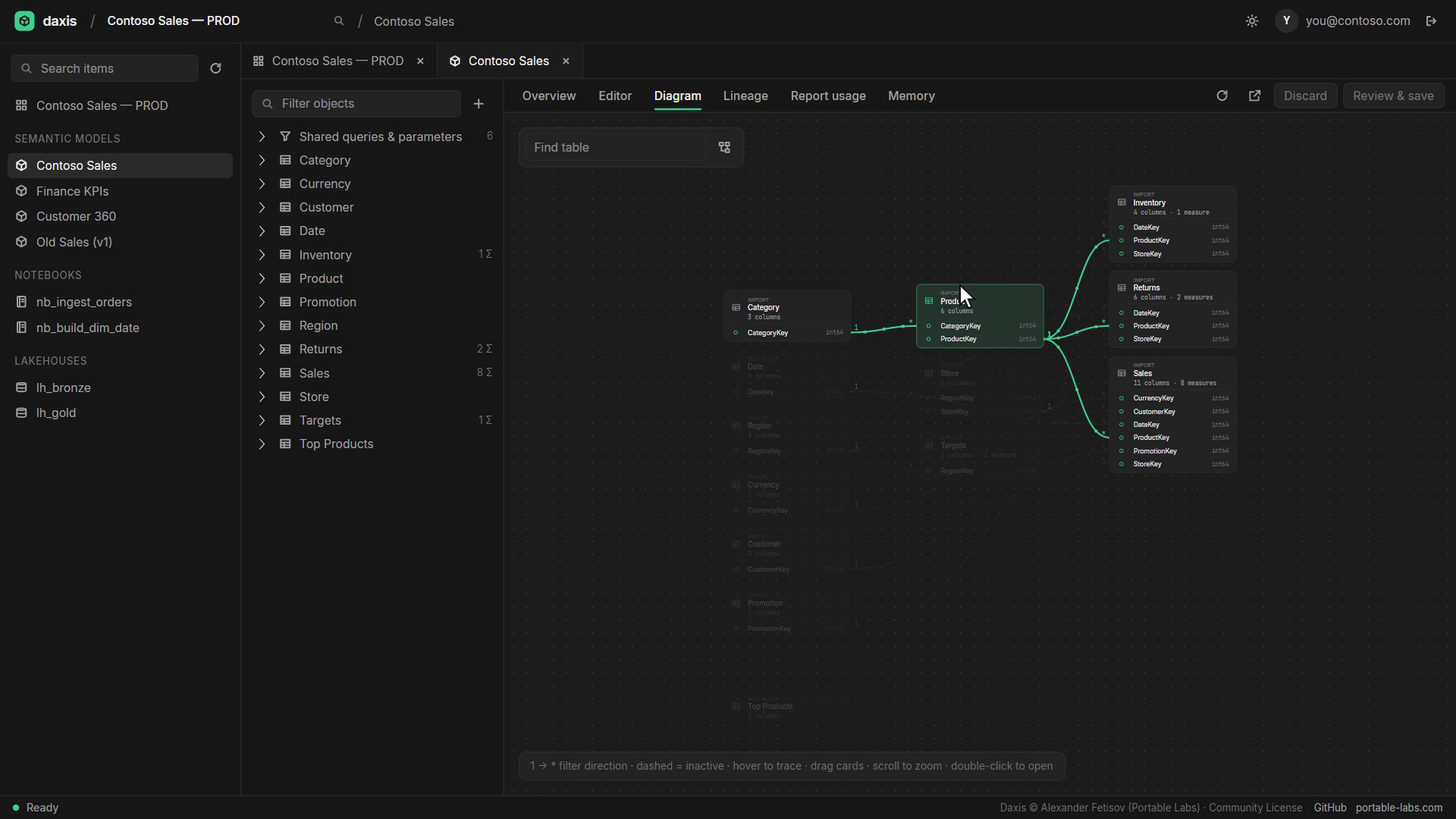The width and height of the screenshot is (1456, 819).
Task: Click the nb_ingest_orders notebook icon
Action: 21,302
